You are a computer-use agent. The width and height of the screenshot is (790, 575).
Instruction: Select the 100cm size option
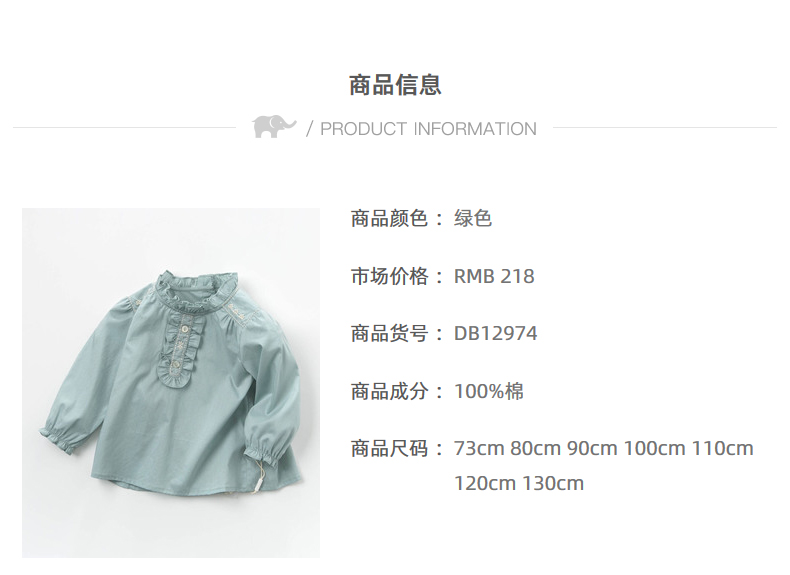(654, 448)
